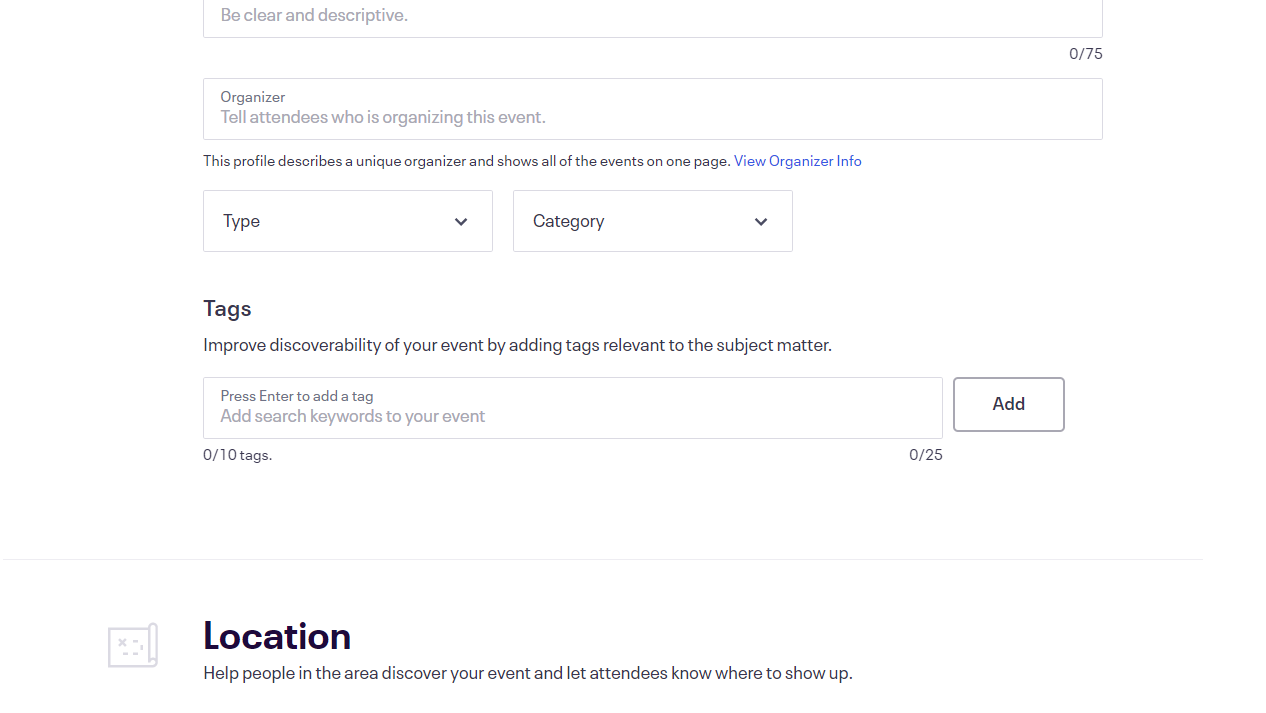The width and height of the screenshot is (1266, 713).
Task: Click the Tags section heading
Action: pos(227,308)
